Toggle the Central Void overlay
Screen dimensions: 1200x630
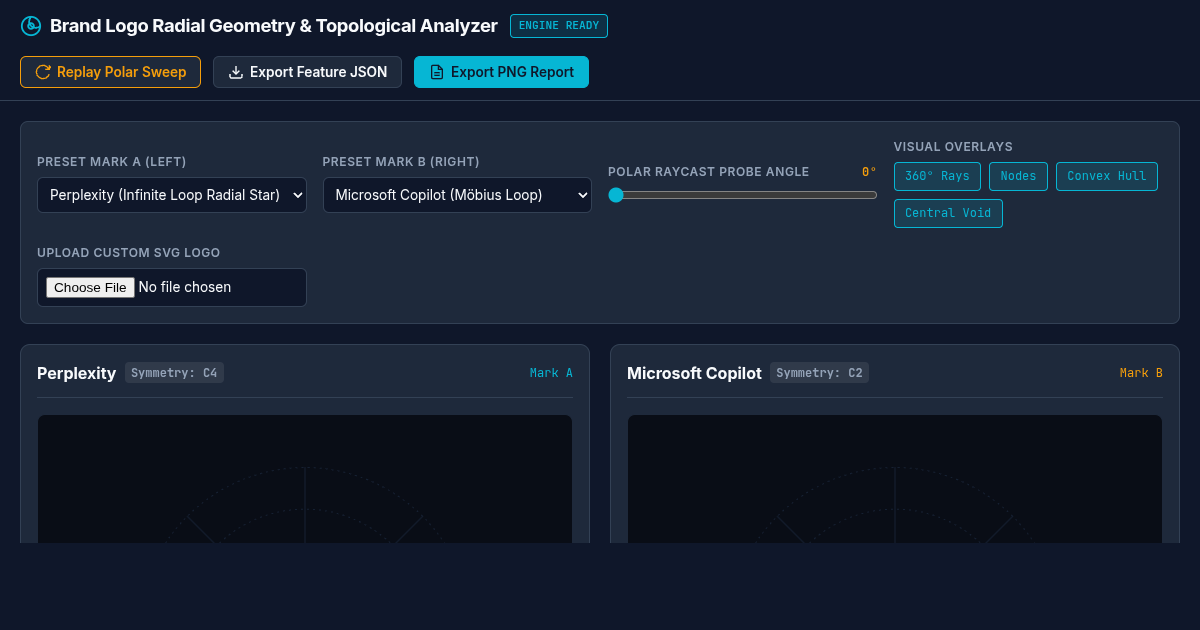pyautogui.click(x=948, y=213)
